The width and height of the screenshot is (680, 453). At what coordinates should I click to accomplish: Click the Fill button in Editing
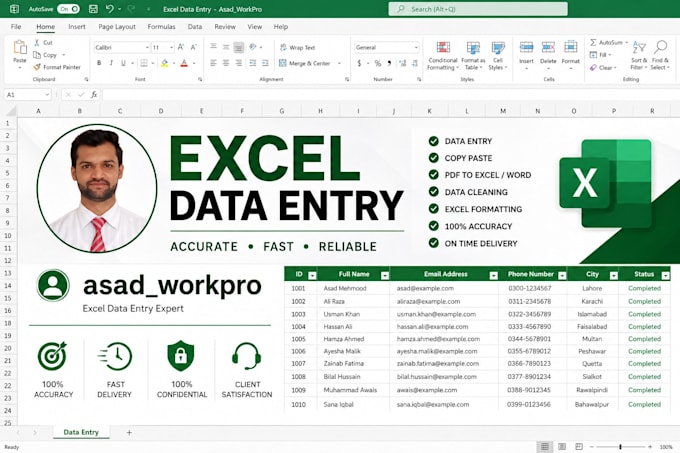coord(600,55)
